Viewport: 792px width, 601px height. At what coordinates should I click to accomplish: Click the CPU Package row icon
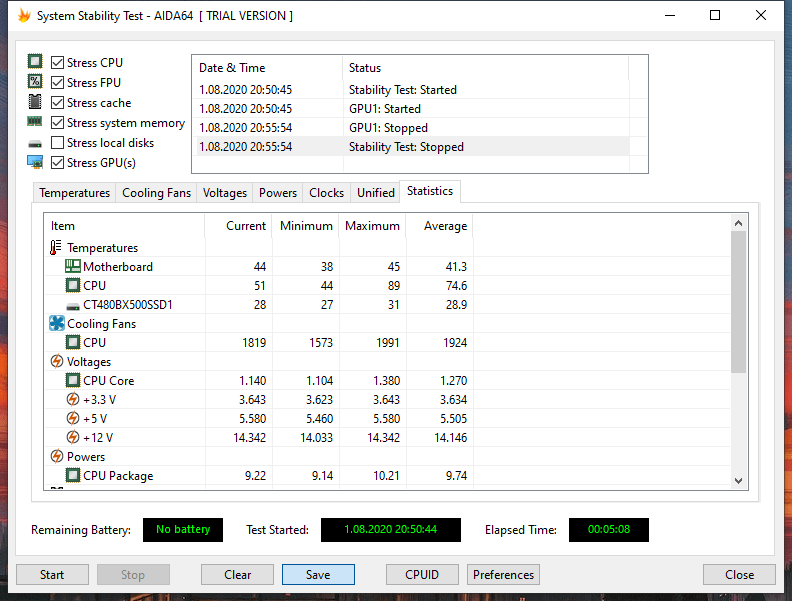point(73,475)
